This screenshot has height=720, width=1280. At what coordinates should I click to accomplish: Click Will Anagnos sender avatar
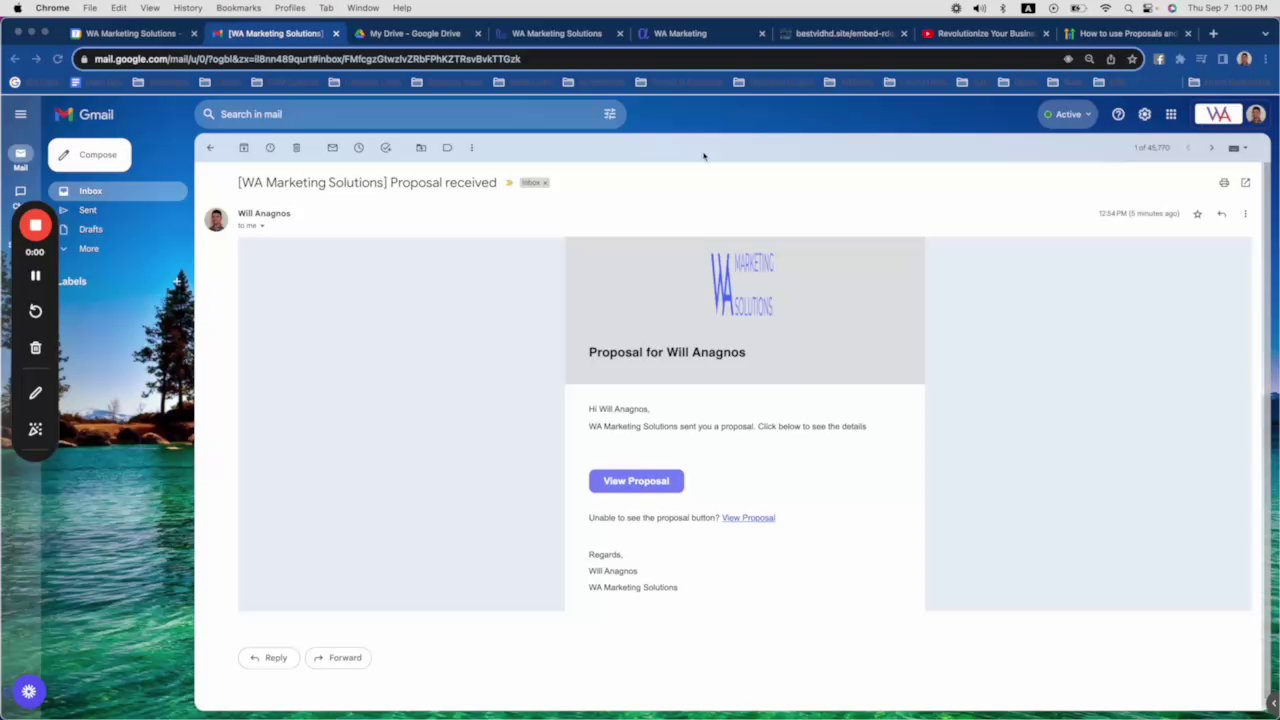pos(216,219)
